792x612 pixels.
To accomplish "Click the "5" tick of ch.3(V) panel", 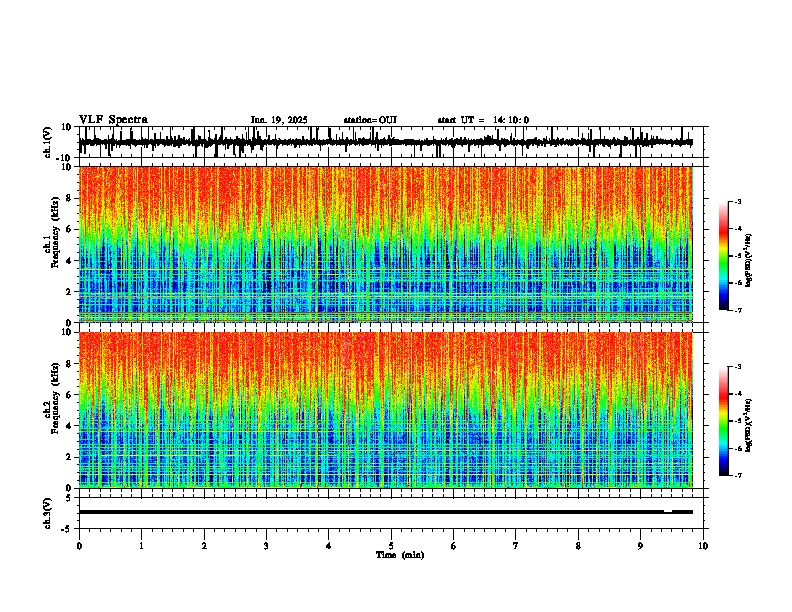I will tap(69, 498).
